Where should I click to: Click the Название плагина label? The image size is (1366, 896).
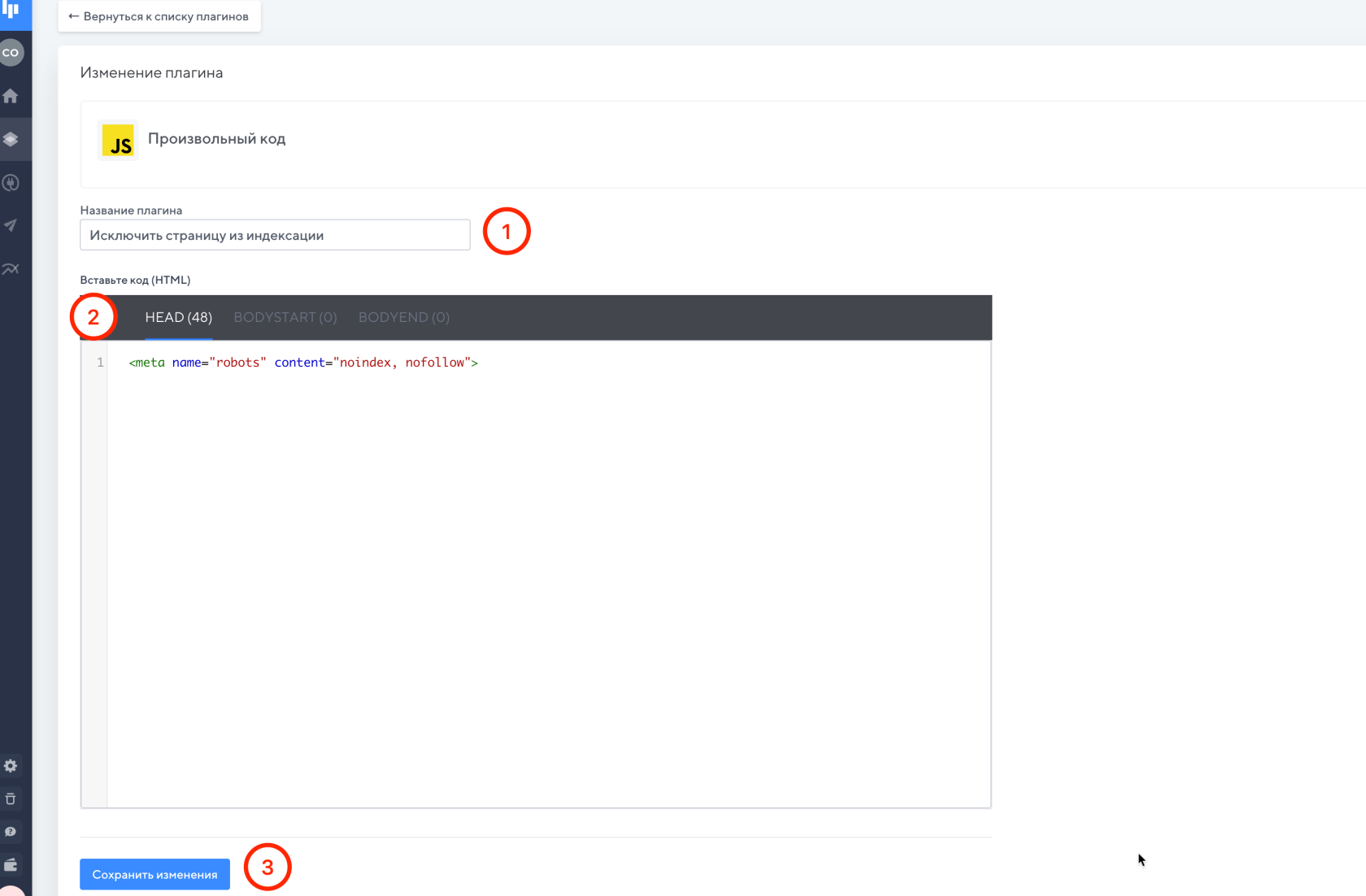pos(131,211)
